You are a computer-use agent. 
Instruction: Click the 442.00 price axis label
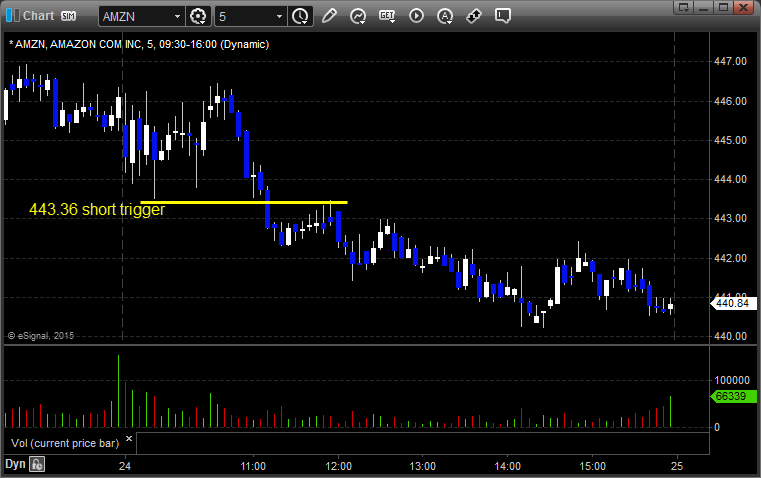[730, 258]
